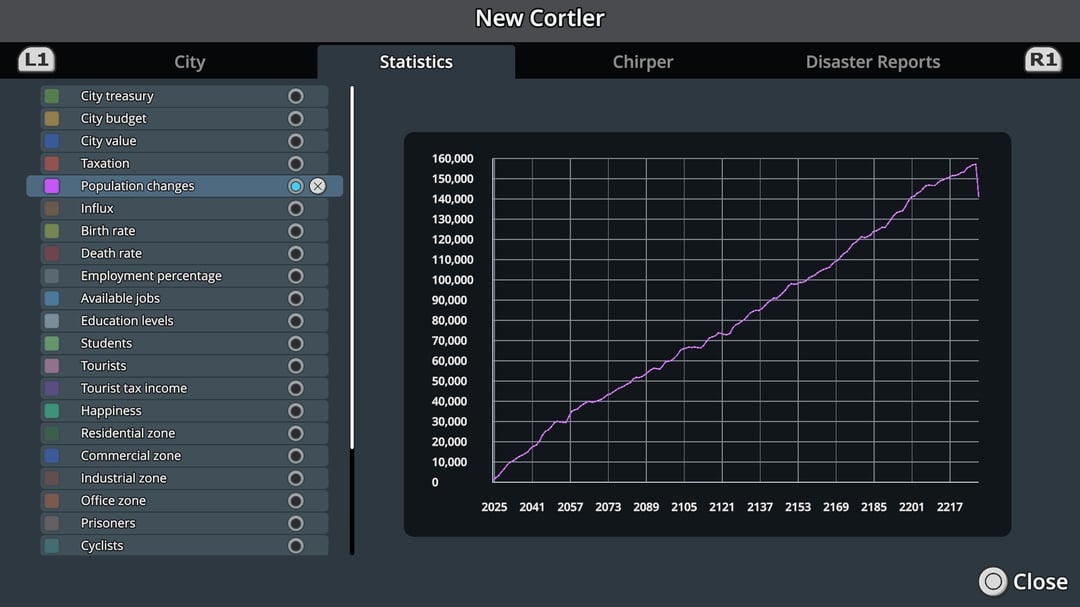This screenshot has height=607, width=1080.
Task: Click the tan City budget color swatch
Action: coord(52,119)
